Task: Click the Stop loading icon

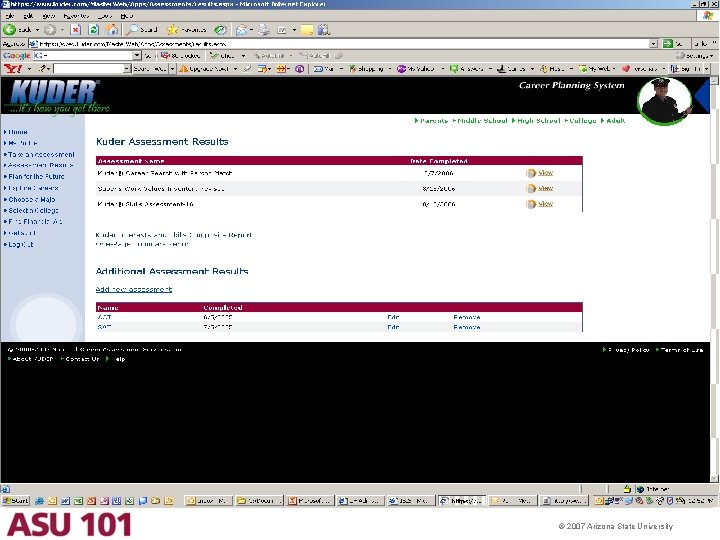Action: click(x=76, y=30)
